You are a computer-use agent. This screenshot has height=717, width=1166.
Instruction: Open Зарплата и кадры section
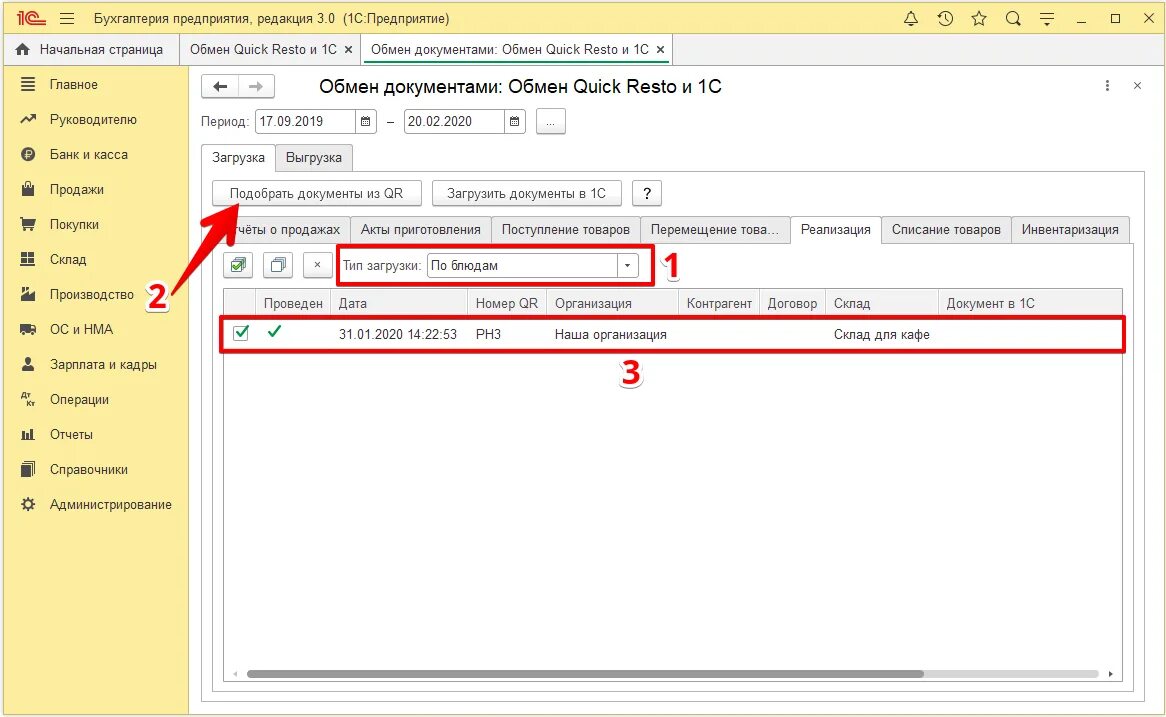coord(103,364)
